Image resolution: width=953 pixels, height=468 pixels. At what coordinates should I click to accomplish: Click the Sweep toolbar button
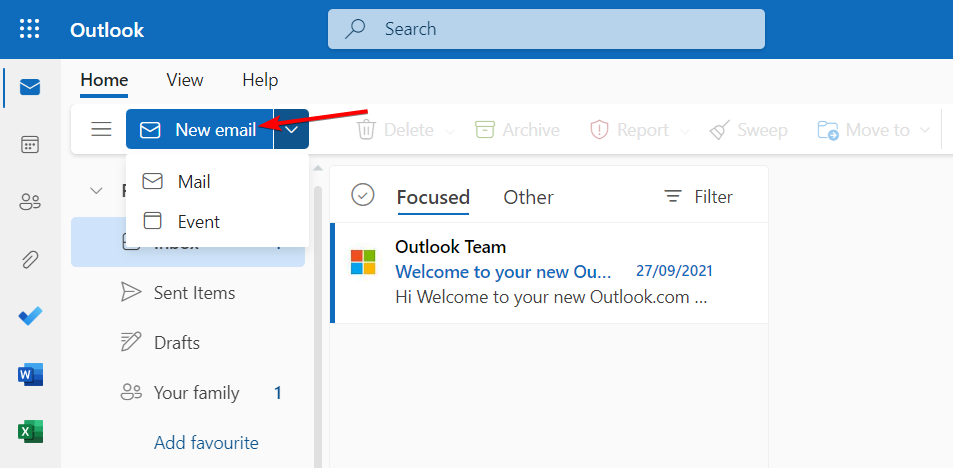[x=749, y=129]
